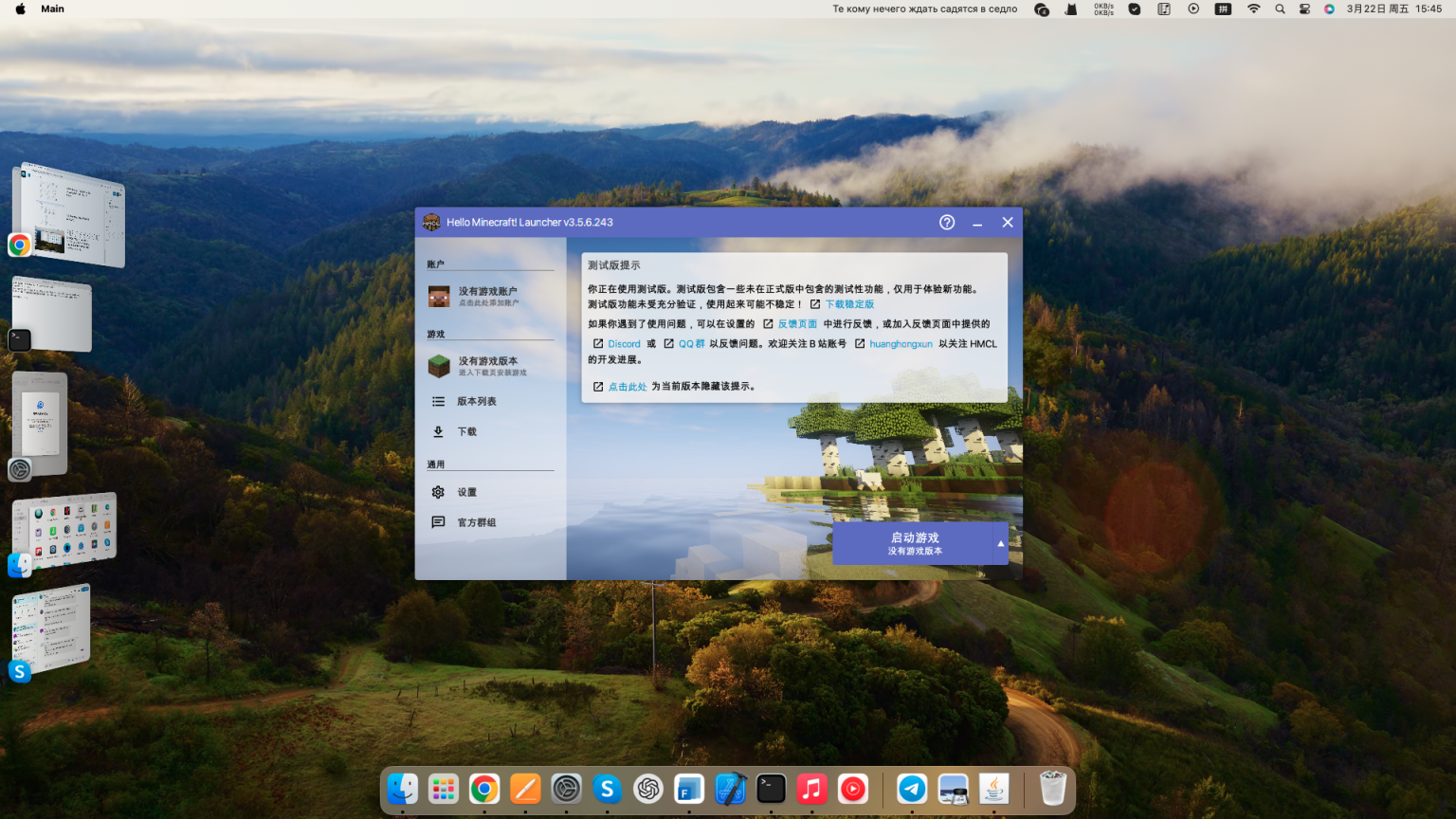The height and width of the screenshot is (819, 1456).
Task: Open the Discord community link
Action: point(623,343)
